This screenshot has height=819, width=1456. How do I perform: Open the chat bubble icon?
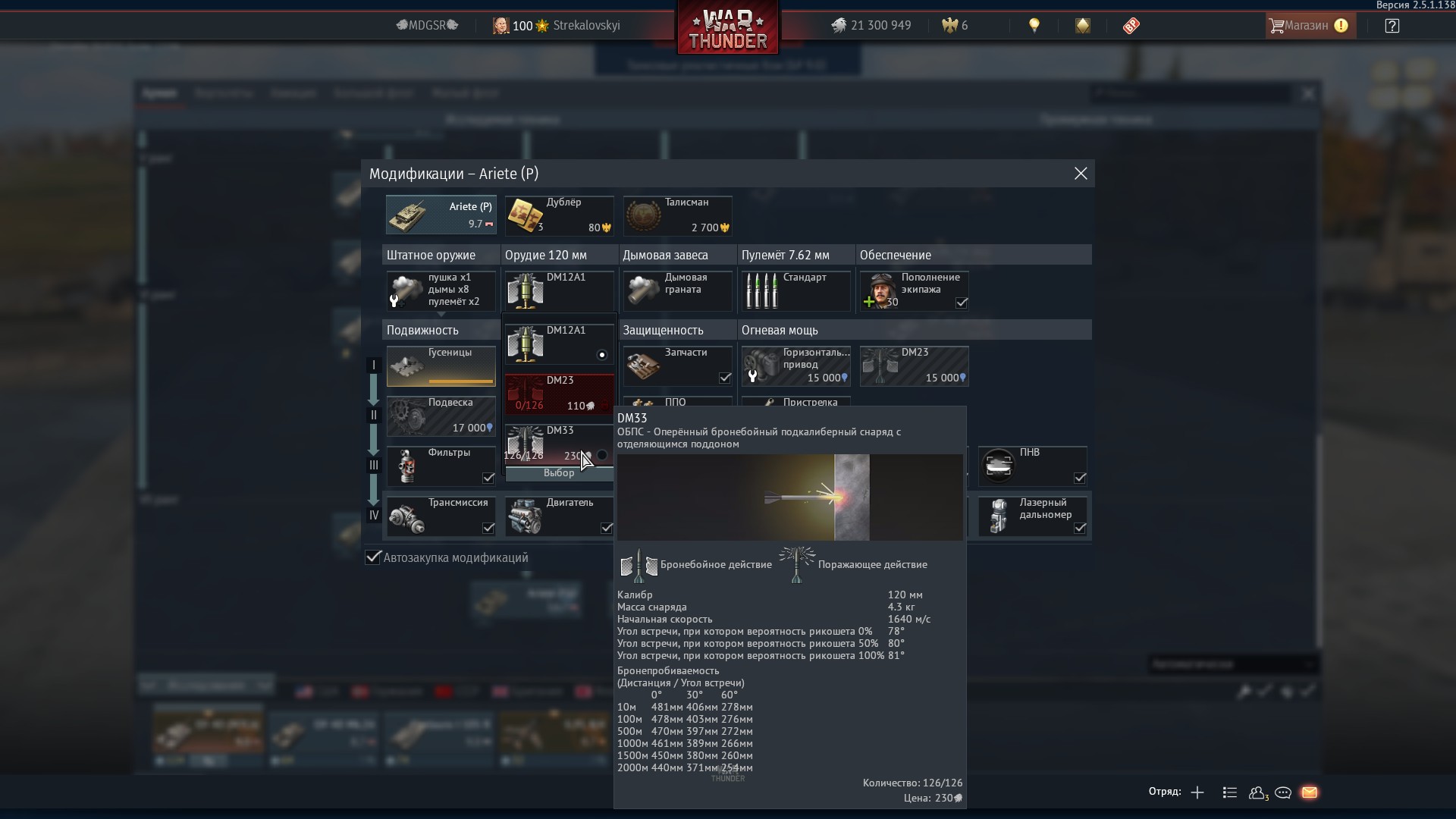click(x=1283, y=792)
